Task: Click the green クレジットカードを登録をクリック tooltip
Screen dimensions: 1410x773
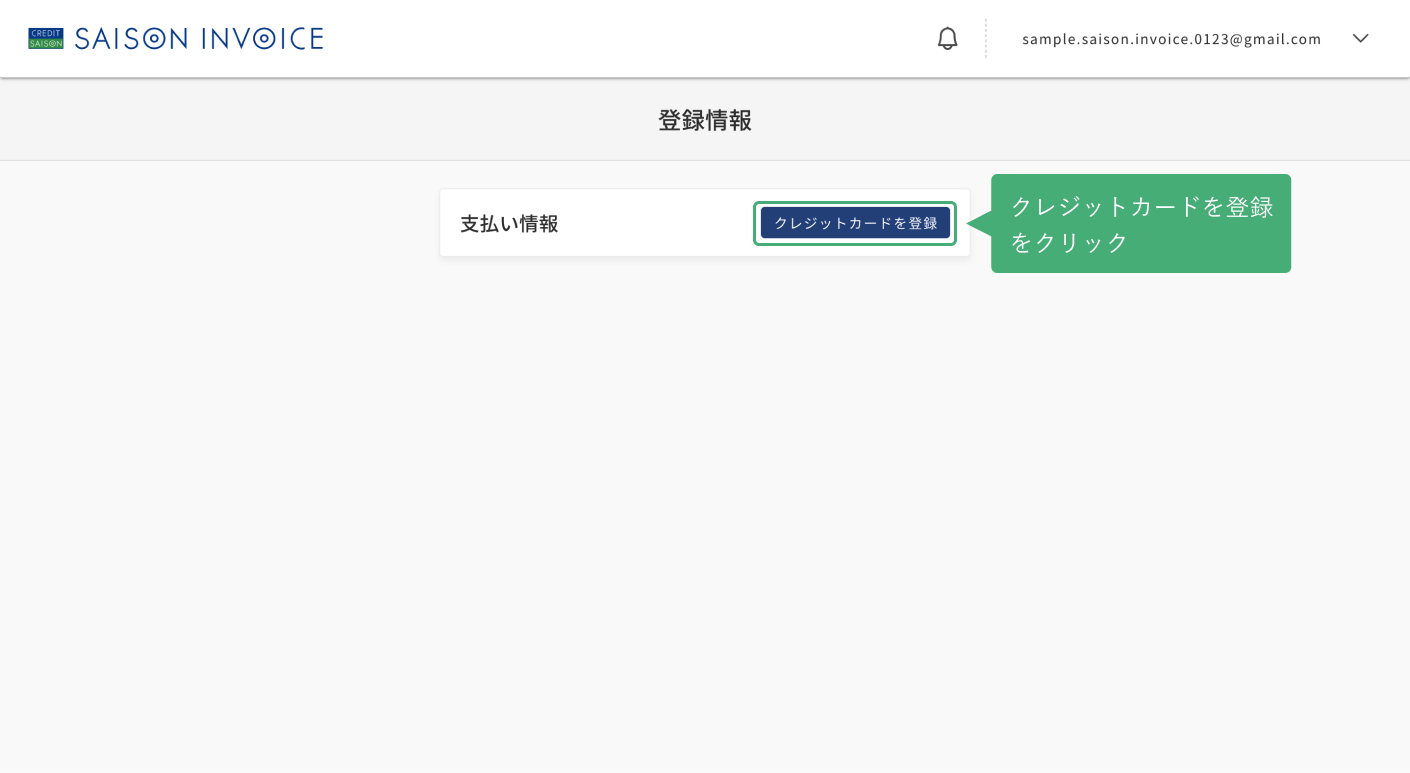Action: click(x=1141, y=223)
